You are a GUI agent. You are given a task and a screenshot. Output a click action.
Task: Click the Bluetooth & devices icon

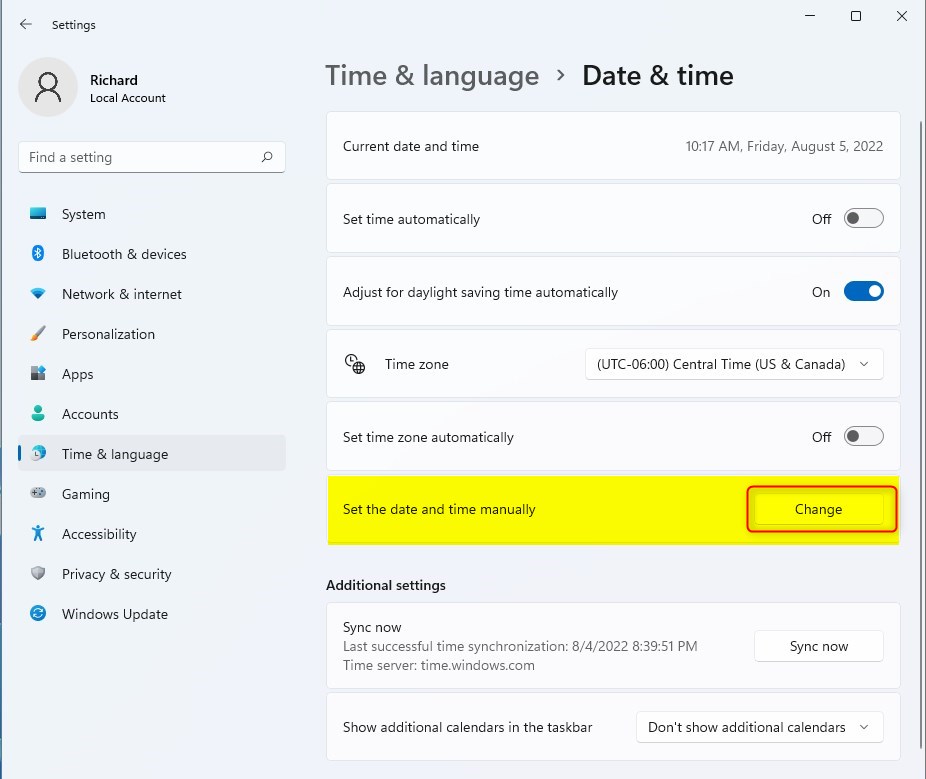[x=38, y=254]
